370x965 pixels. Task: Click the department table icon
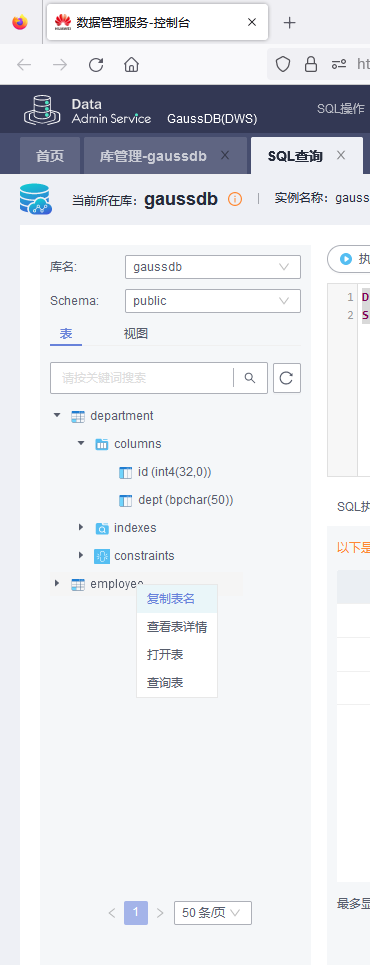tap(78, 416)
